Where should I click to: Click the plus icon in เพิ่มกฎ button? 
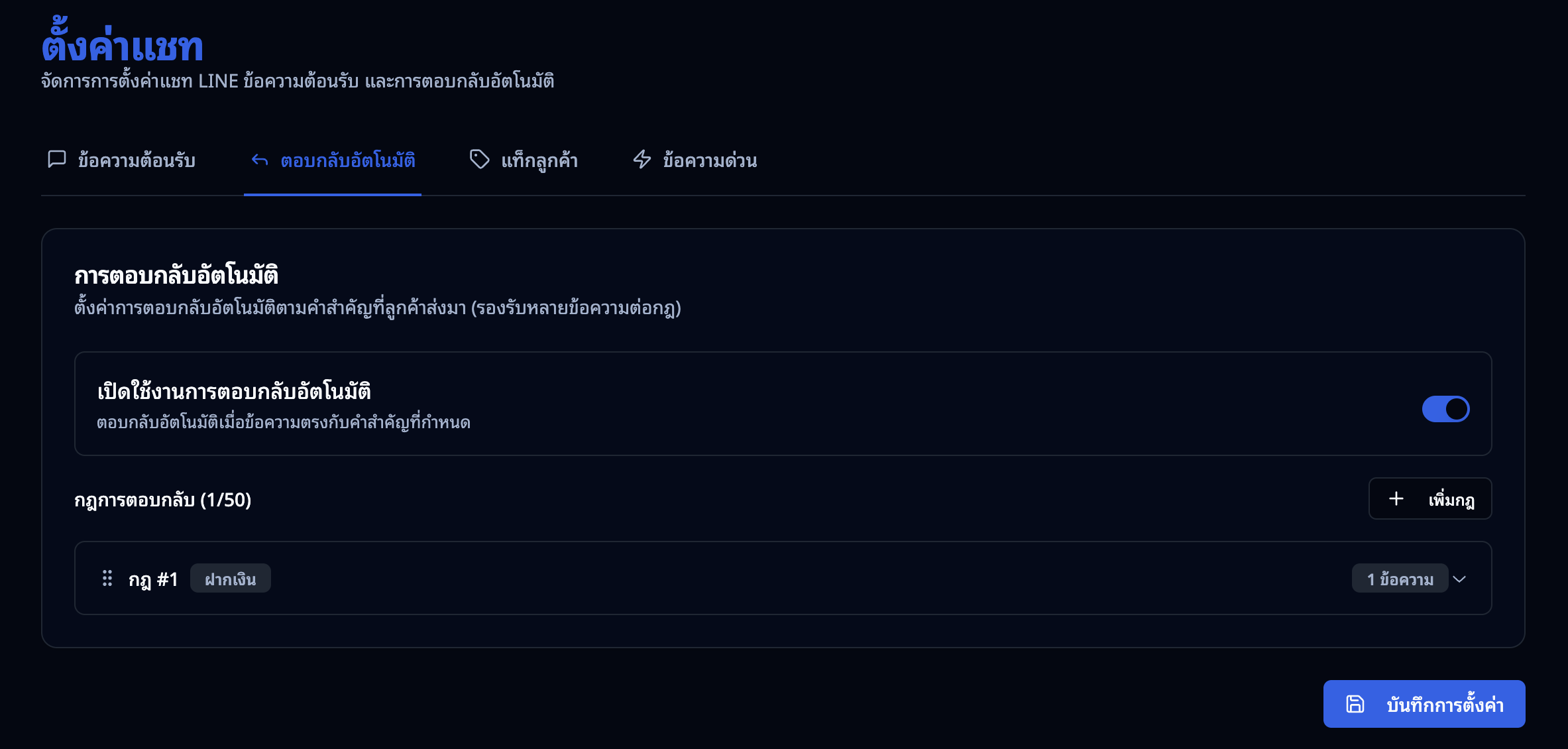tap(1396, 498)
